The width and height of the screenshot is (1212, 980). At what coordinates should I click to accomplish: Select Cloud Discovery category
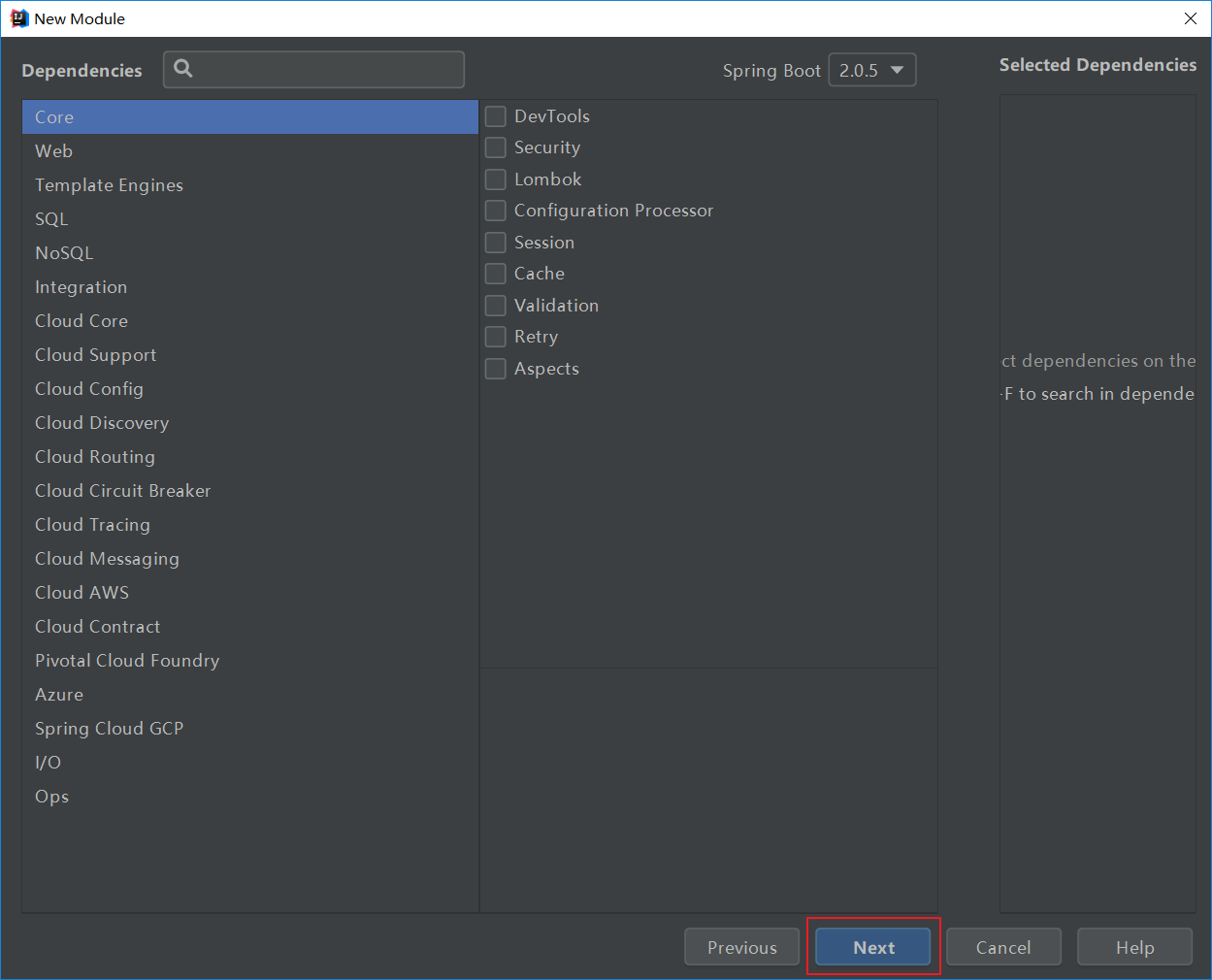[250, 423]
